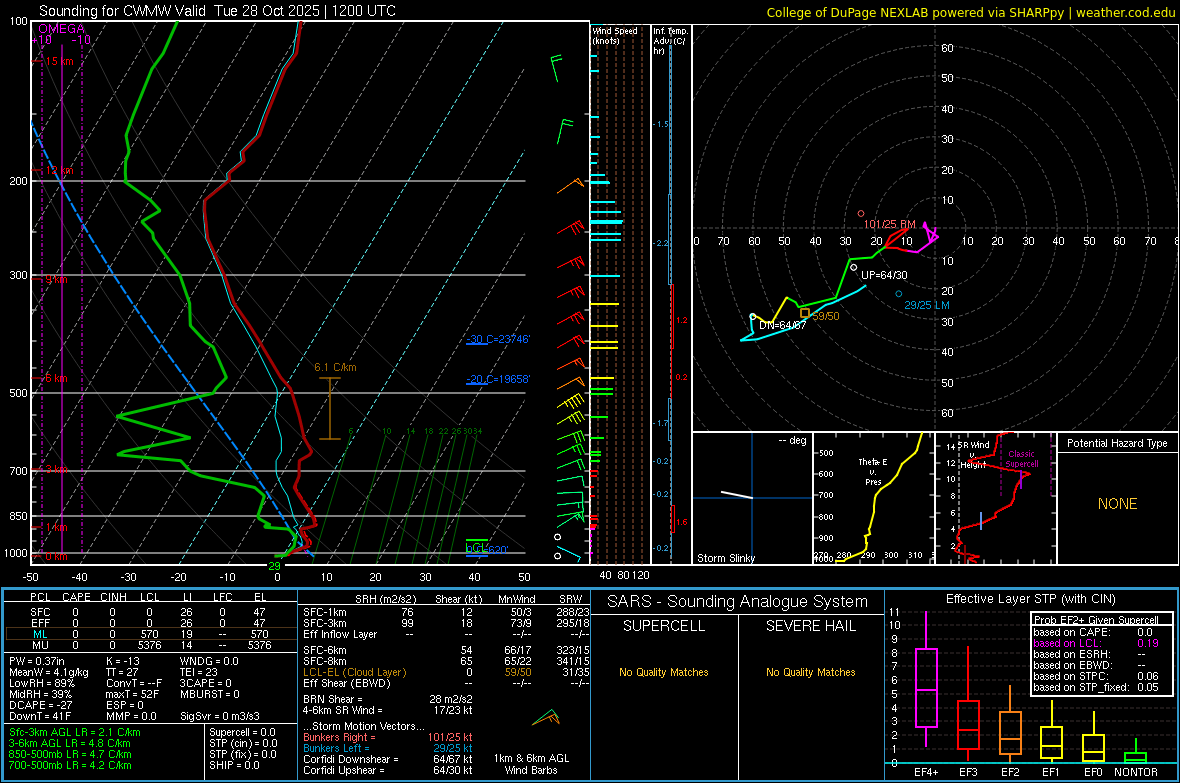Image resolution: width=1180 pixels, height=783 pixels.
Task: Click the blue LM circle marker on hodograph
Action: point(899,294)
